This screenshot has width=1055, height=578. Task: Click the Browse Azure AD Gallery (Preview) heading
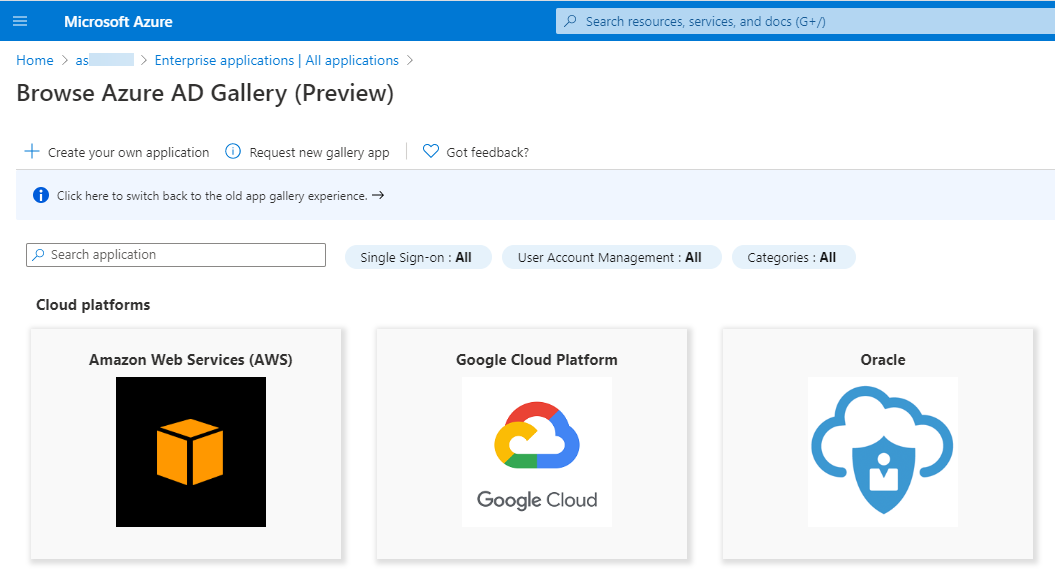(x=205, y=93)
